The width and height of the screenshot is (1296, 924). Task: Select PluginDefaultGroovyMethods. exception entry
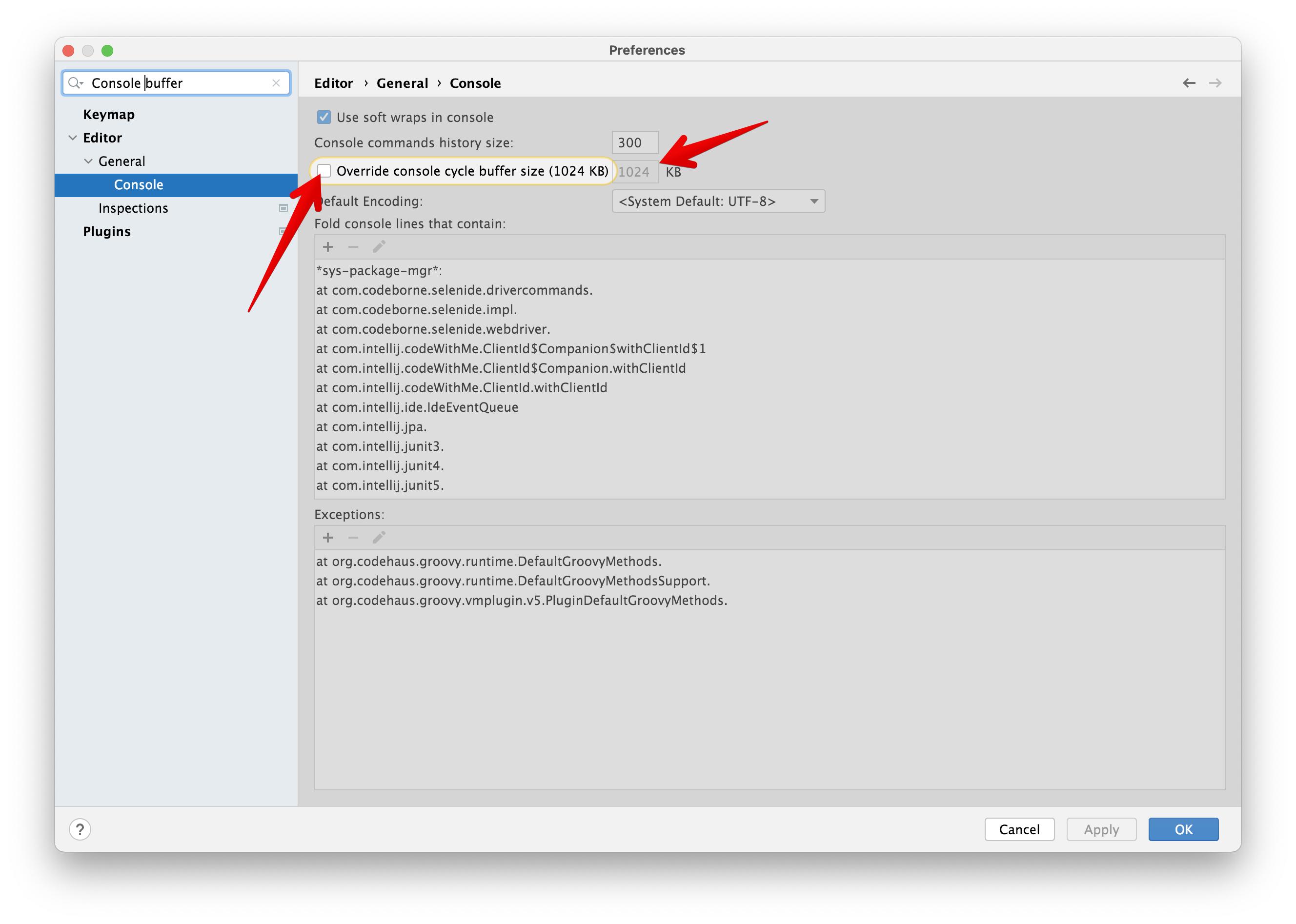[x=522, y=600]
